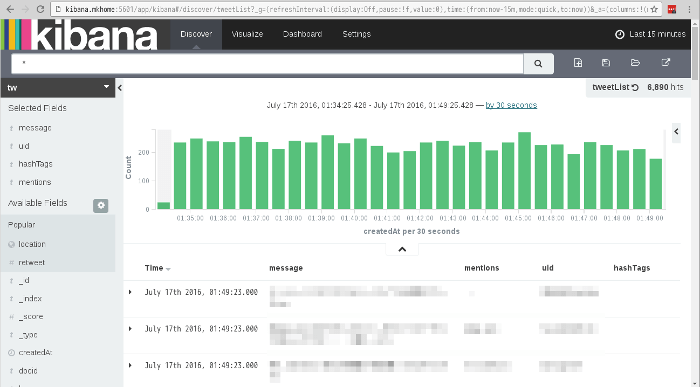This screenshot has height=387, width=700.
Task: Click the red browser extension icon
Action: 672,9
